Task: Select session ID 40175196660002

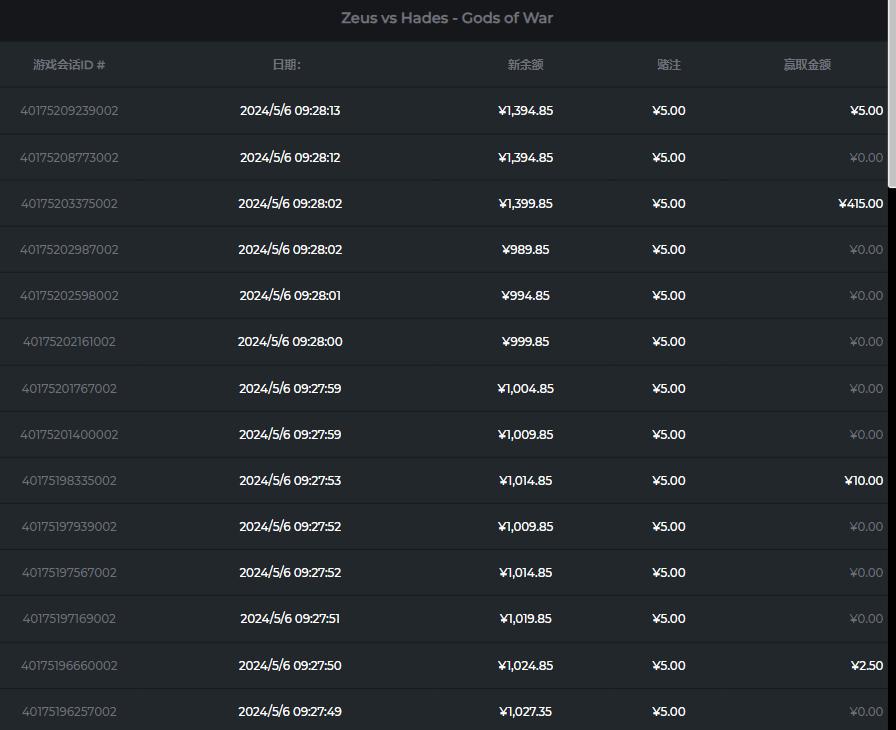Action: (69, 665)
